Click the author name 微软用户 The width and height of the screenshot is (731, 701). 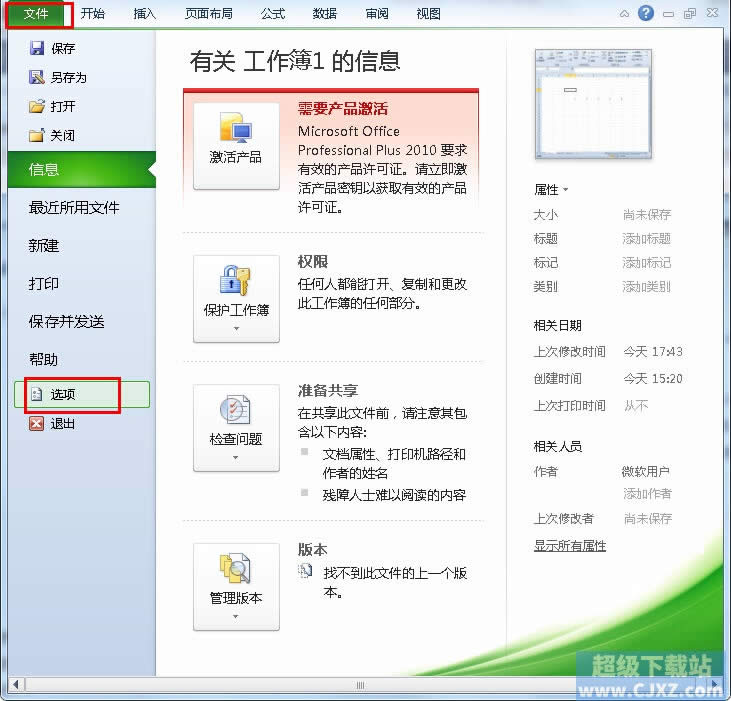[645, 472]
